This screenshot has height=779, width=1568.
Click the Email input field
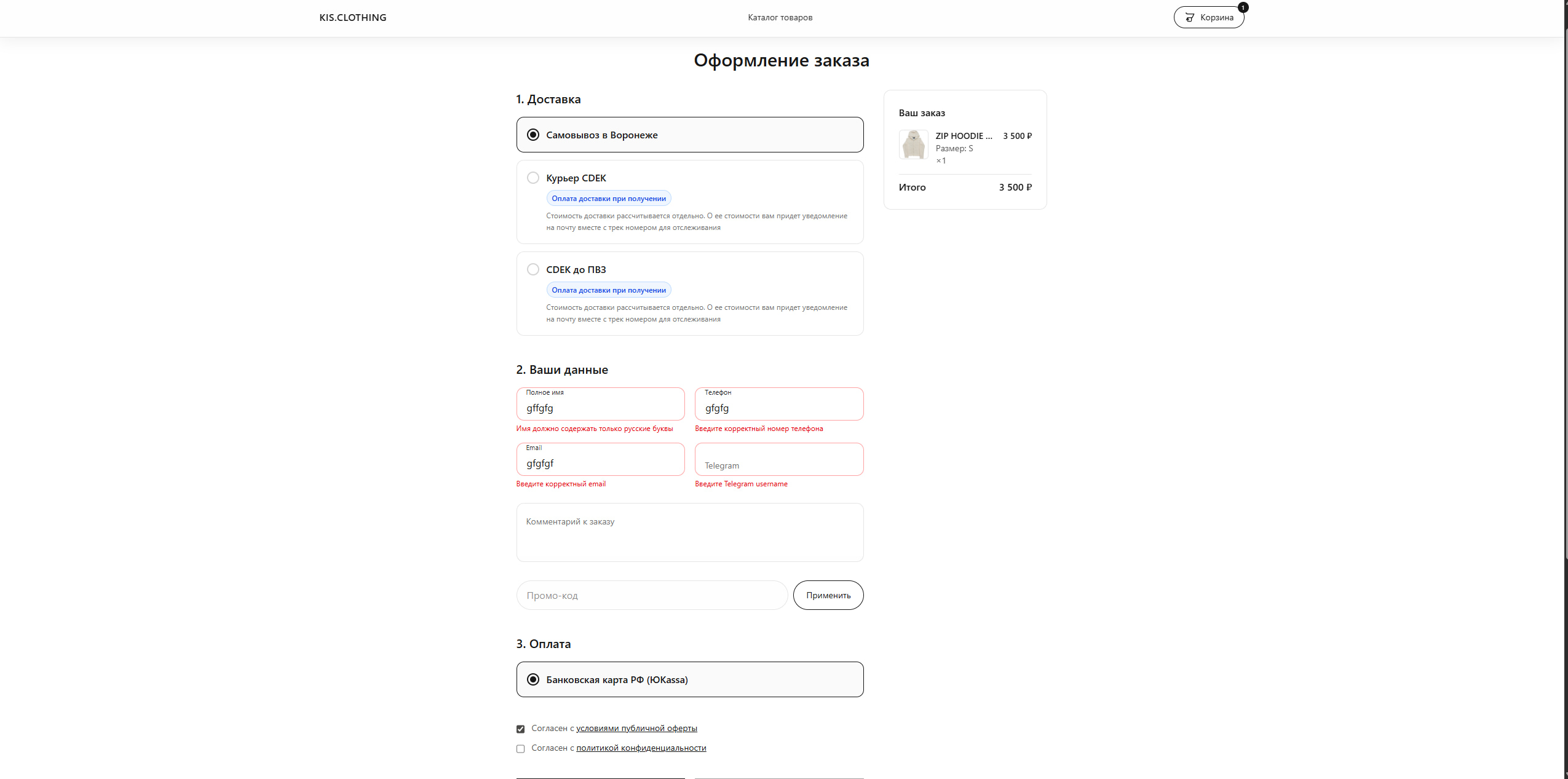[600, 462]
